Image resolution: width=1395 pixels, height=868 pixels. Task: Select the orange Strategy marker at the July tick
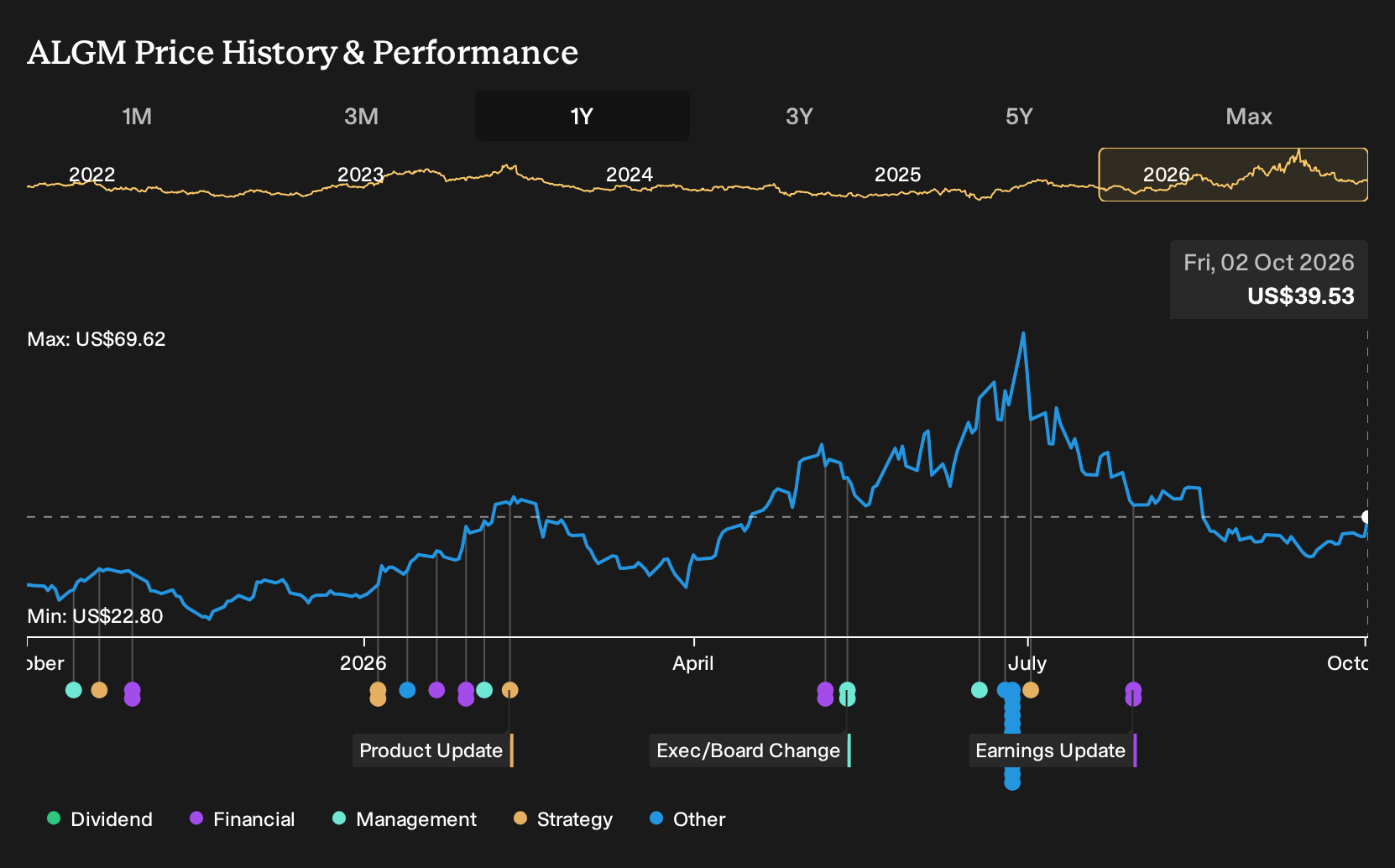[x=1031, y=690]
